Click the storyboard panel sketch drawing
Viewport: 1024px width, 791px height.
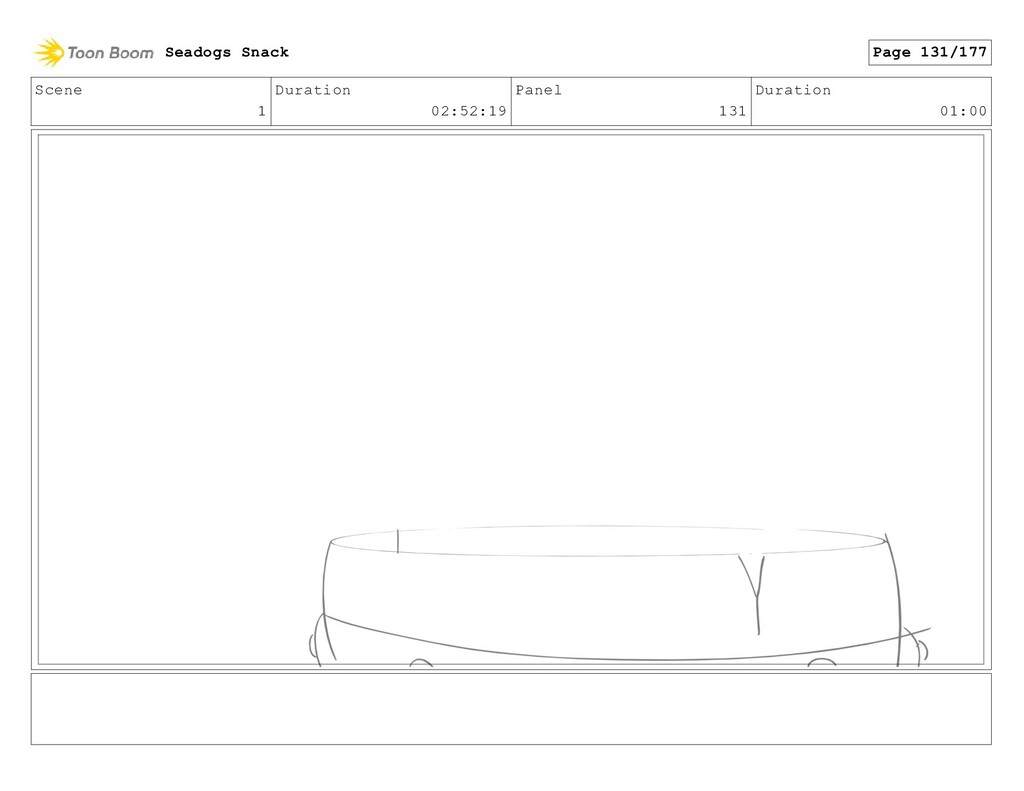pos(511,400)
